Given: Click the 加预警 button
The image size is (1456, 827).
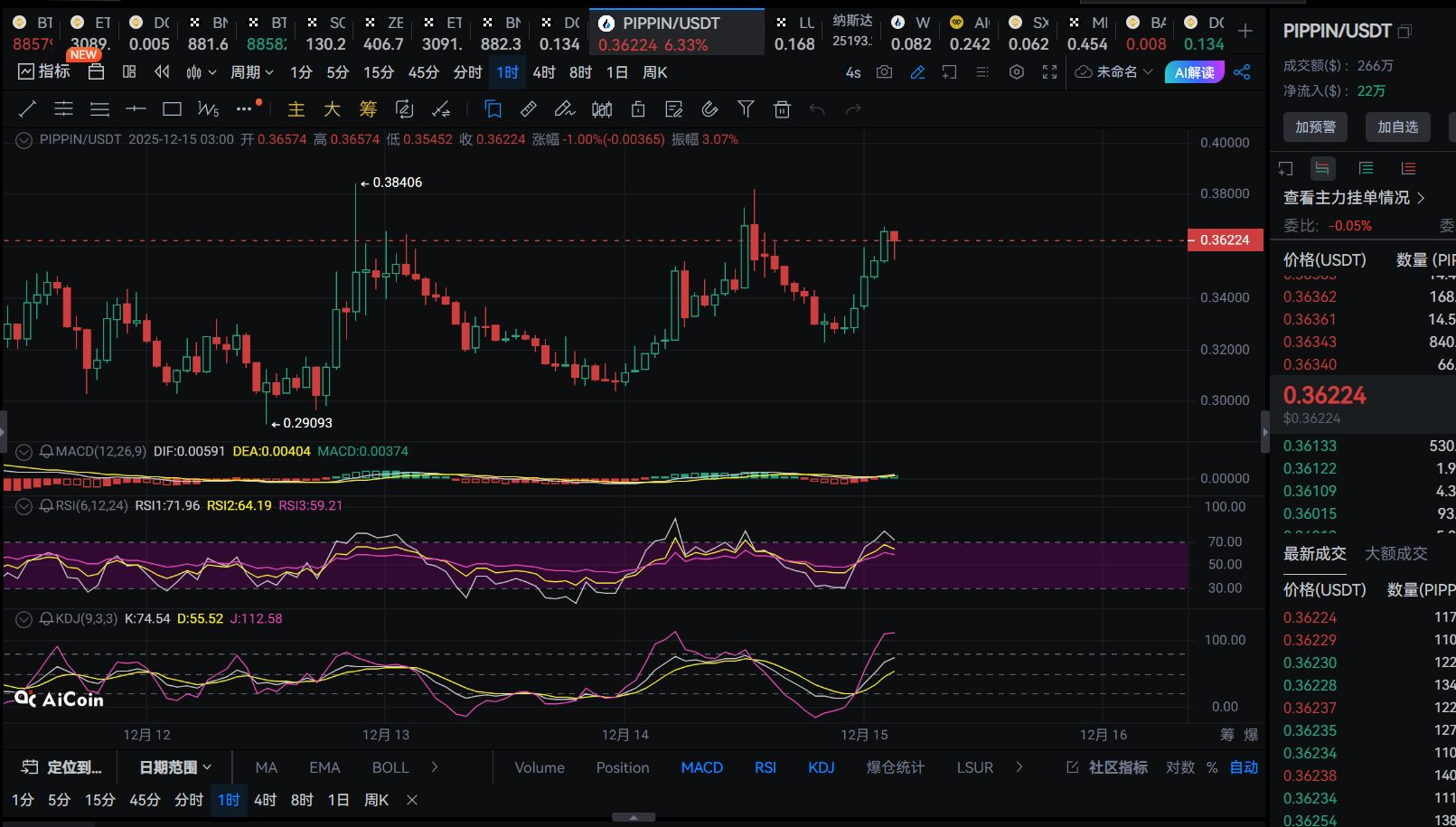Looking at the screenshot, I should tap(1315, 127).
